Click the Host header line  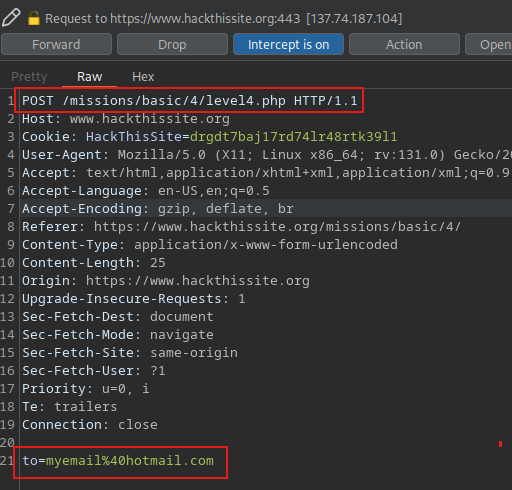coord(126,119)
